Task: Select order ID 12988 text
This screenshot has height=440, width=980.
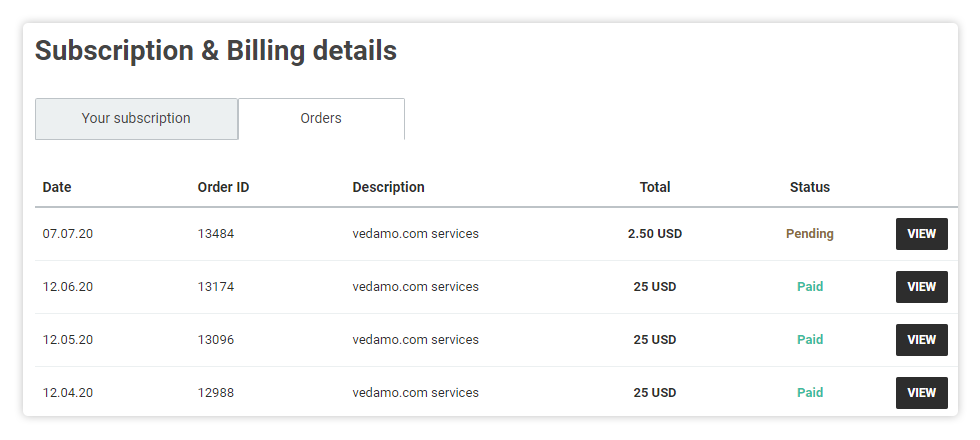Action: 216,393
